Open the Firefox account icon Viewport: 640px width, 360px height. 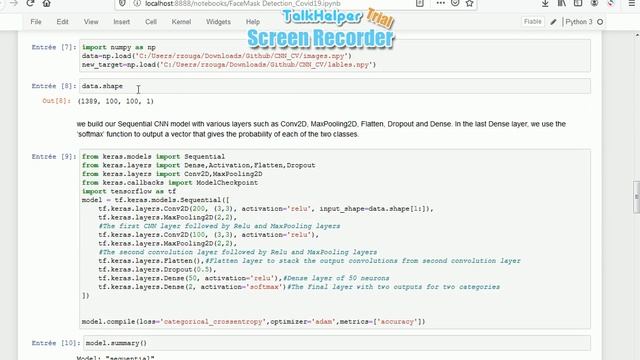(594, 3)
